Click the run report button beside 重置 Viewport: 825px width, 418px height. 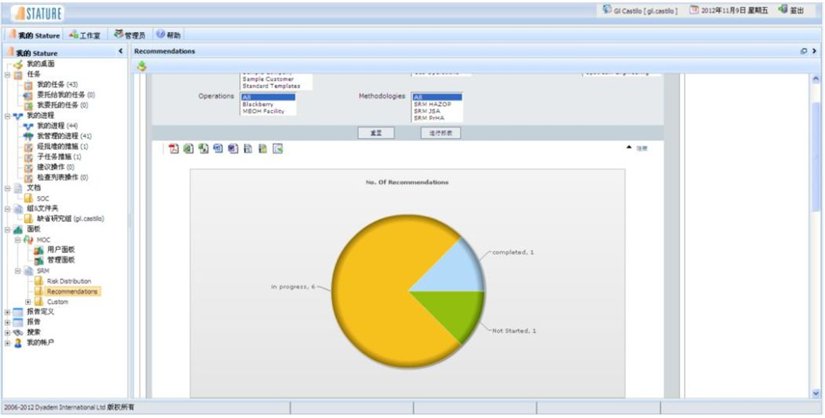tap(440, 133)
